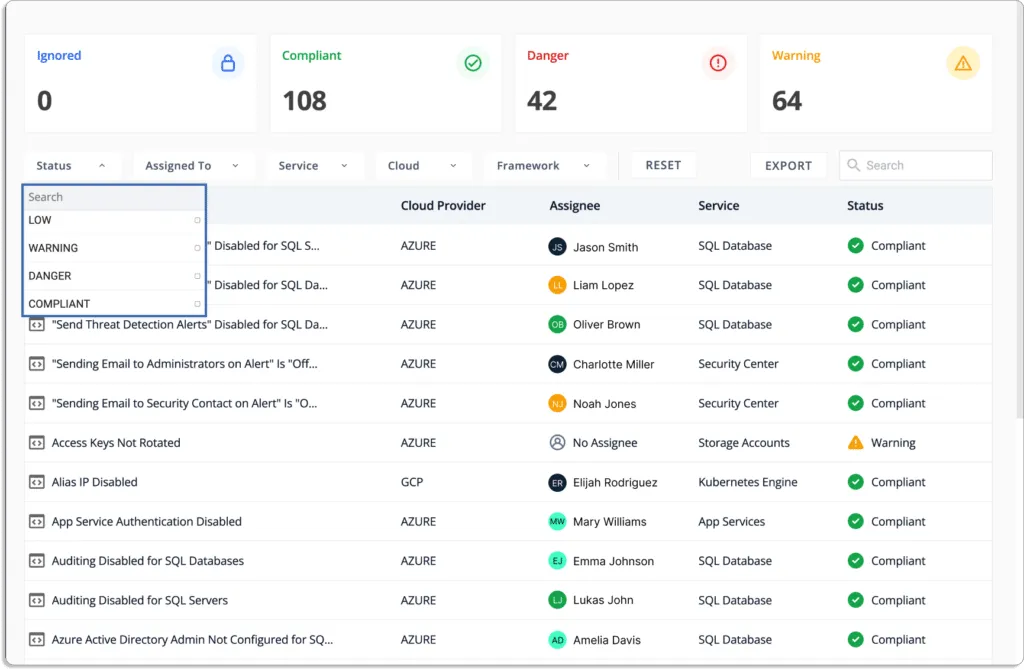Screen dimensions: 1024x670
Task: Click Elijah Rodriguez's ER avatar
Action: [x=557, y=483]
